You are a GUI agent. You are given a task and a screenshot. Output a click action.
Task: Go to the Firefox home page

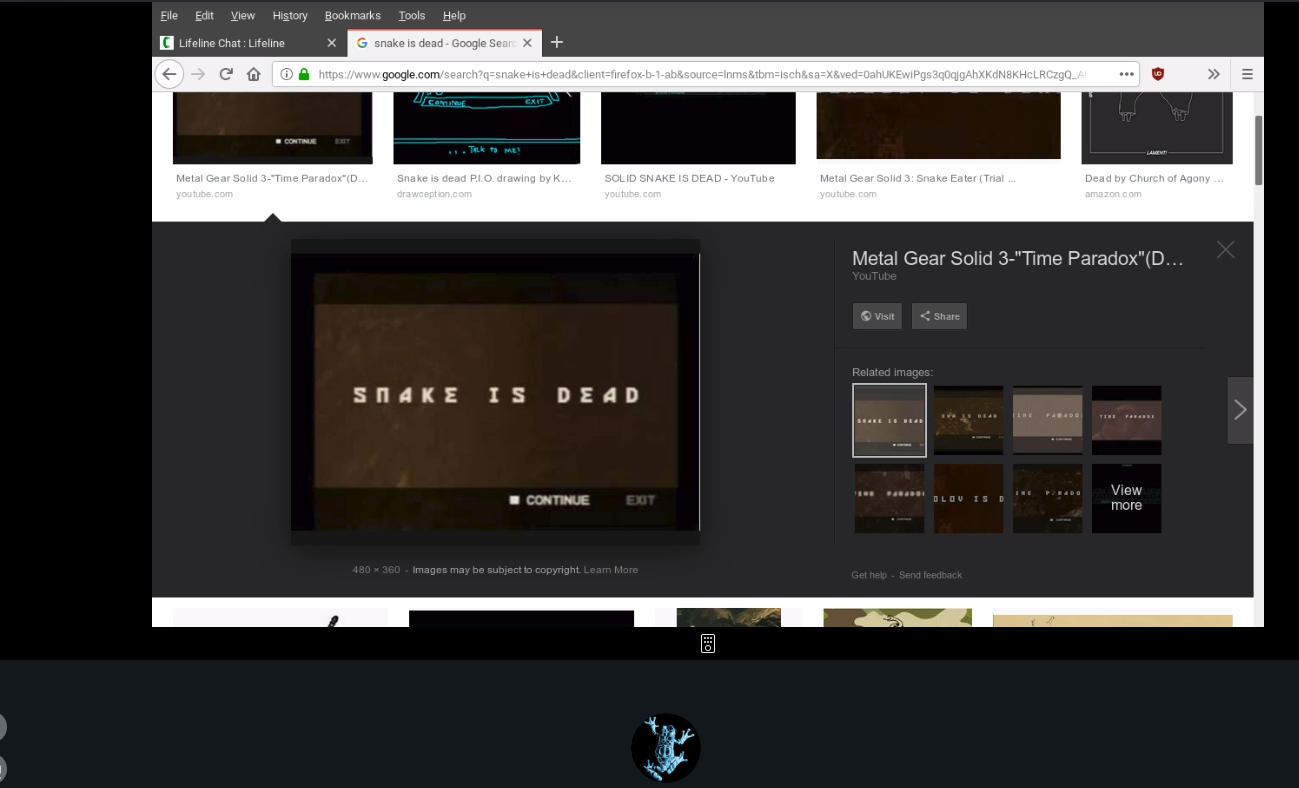pyautogui.click(x=253, y=74)
